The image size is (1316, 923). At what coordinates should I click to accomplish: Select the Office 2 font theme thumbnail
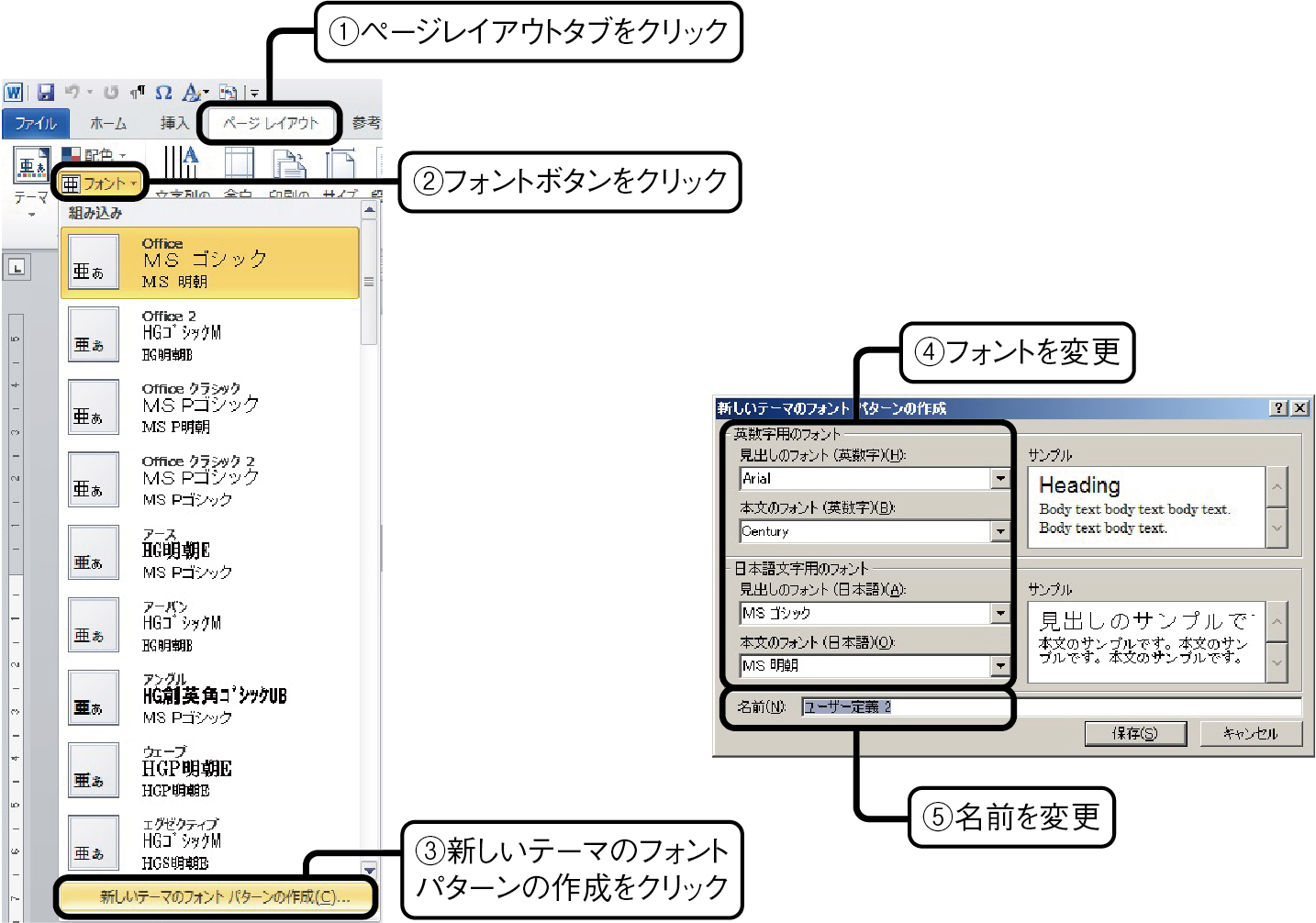tap(95, 335)
